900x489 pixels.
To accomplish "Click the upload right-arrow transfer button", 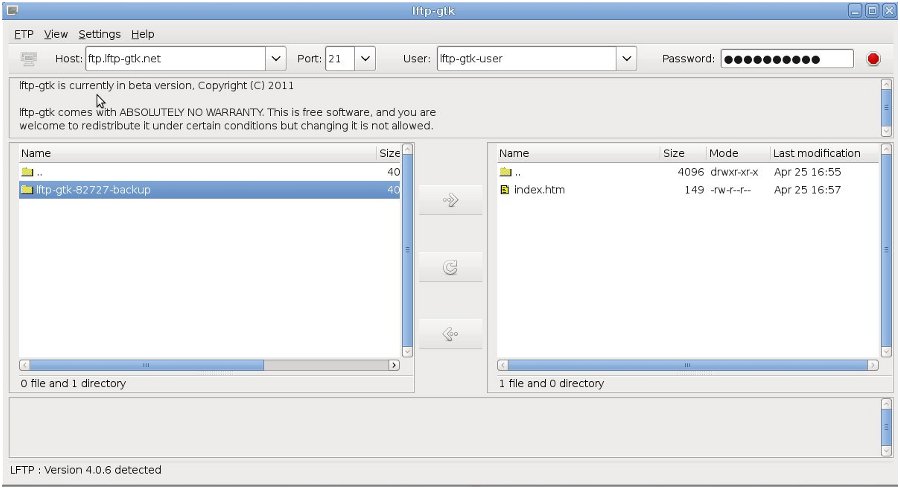I will 451,200.
